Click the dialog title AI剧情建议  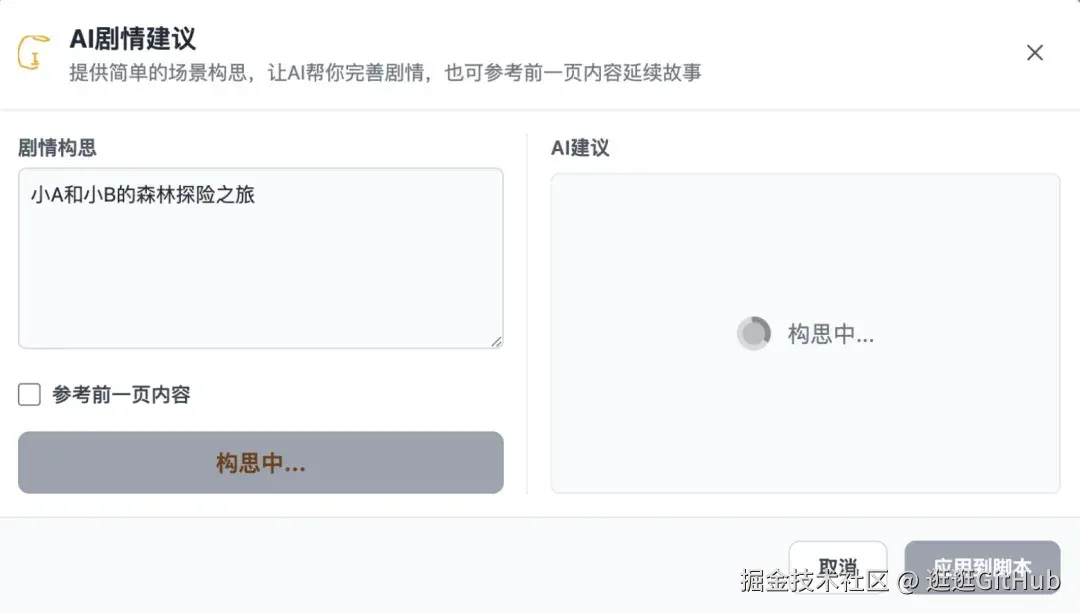click(x=130, y=40)
